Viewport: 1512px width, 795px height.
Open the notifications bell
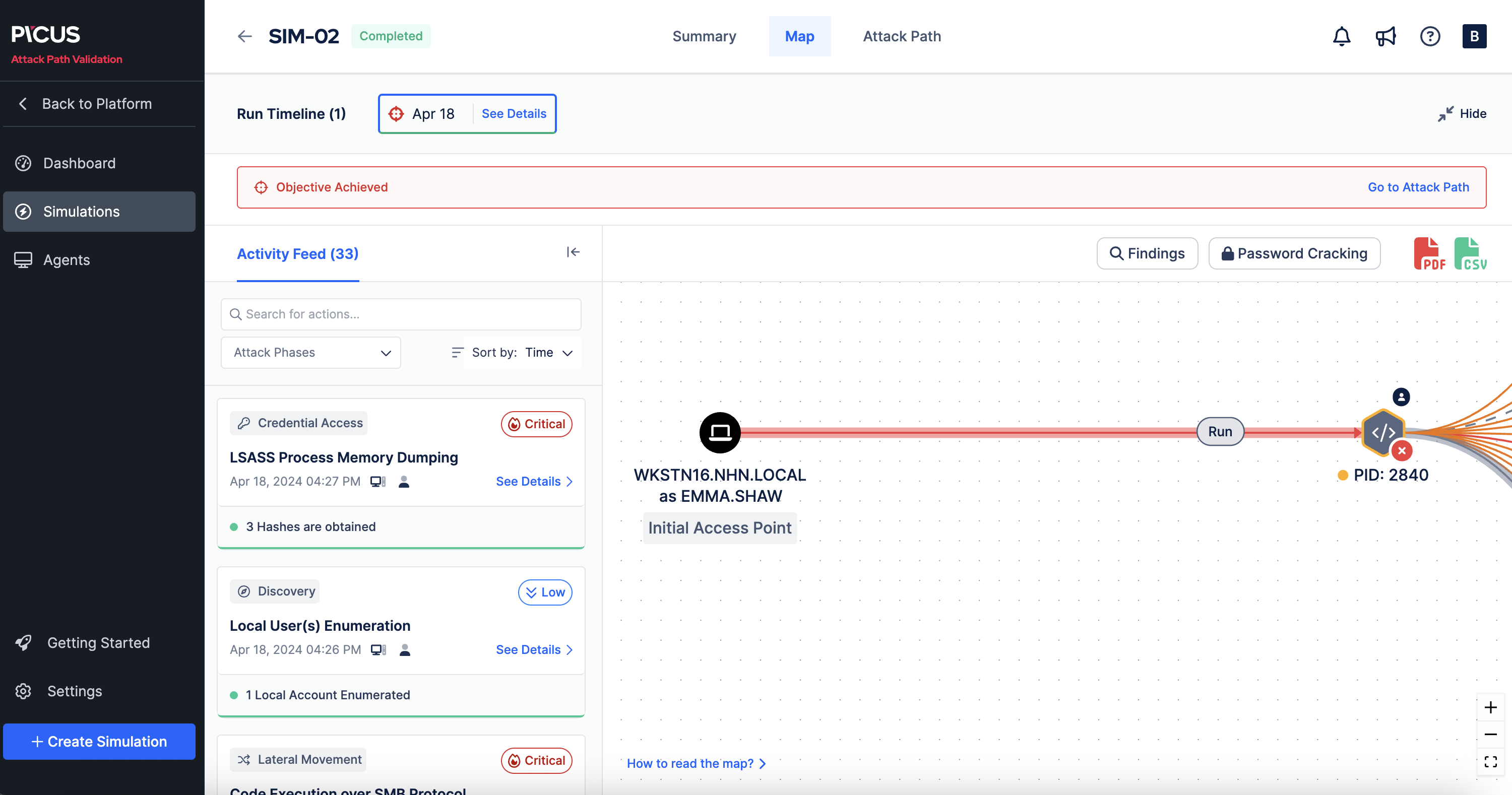click(1341, 36)
